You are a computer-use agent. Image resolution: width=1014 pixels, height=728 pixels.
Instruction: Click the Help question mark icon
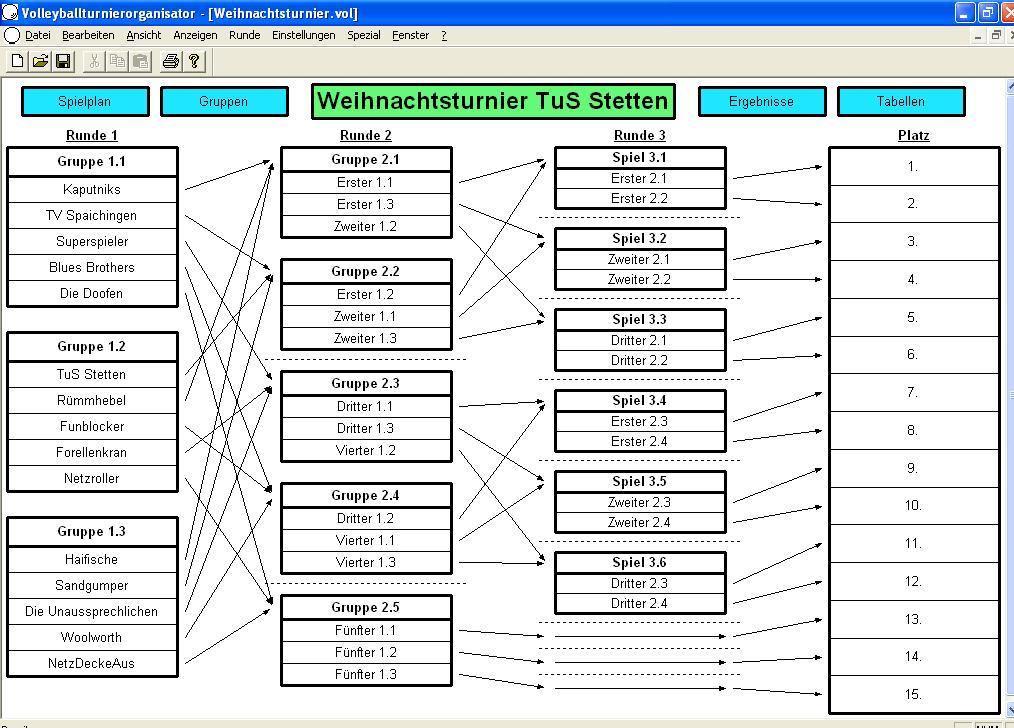pyautogui.click(x=194, y=62)
